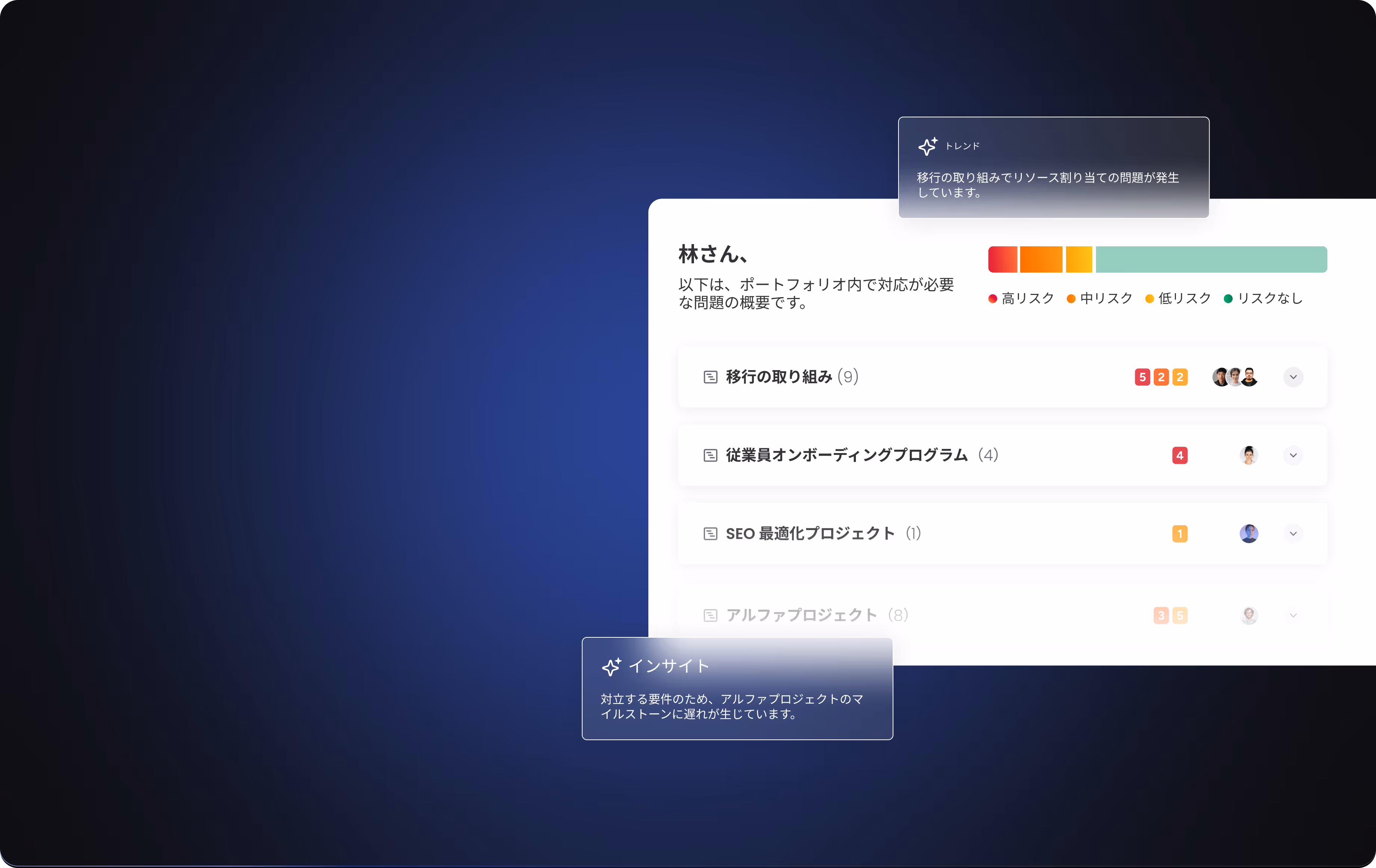Click the sparkle icon beside インサイト
This screenshot has width=1376, height=868.
[611, 666]
